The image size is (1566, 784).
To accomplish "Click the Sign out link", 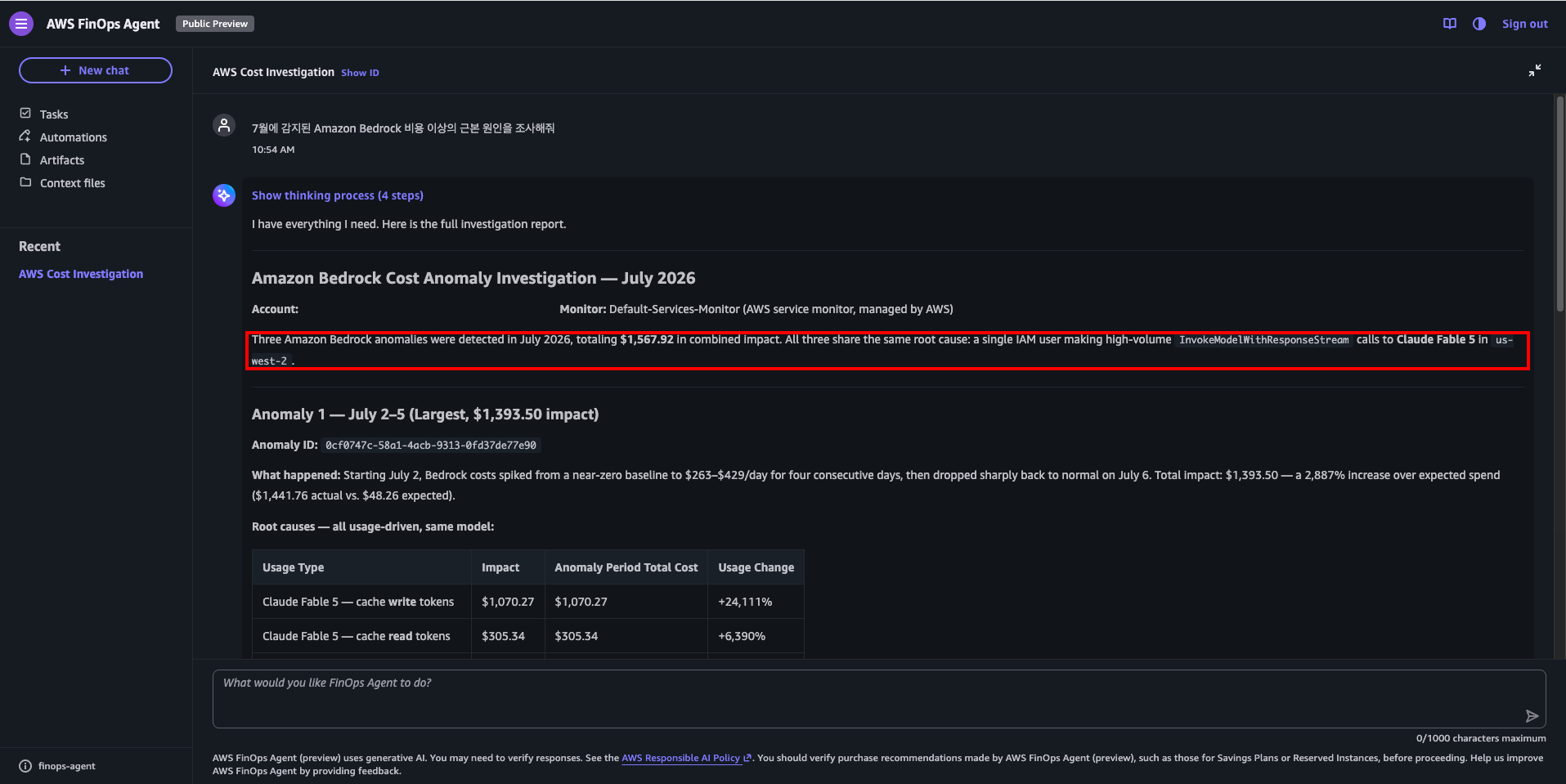I will [1525, 24].
